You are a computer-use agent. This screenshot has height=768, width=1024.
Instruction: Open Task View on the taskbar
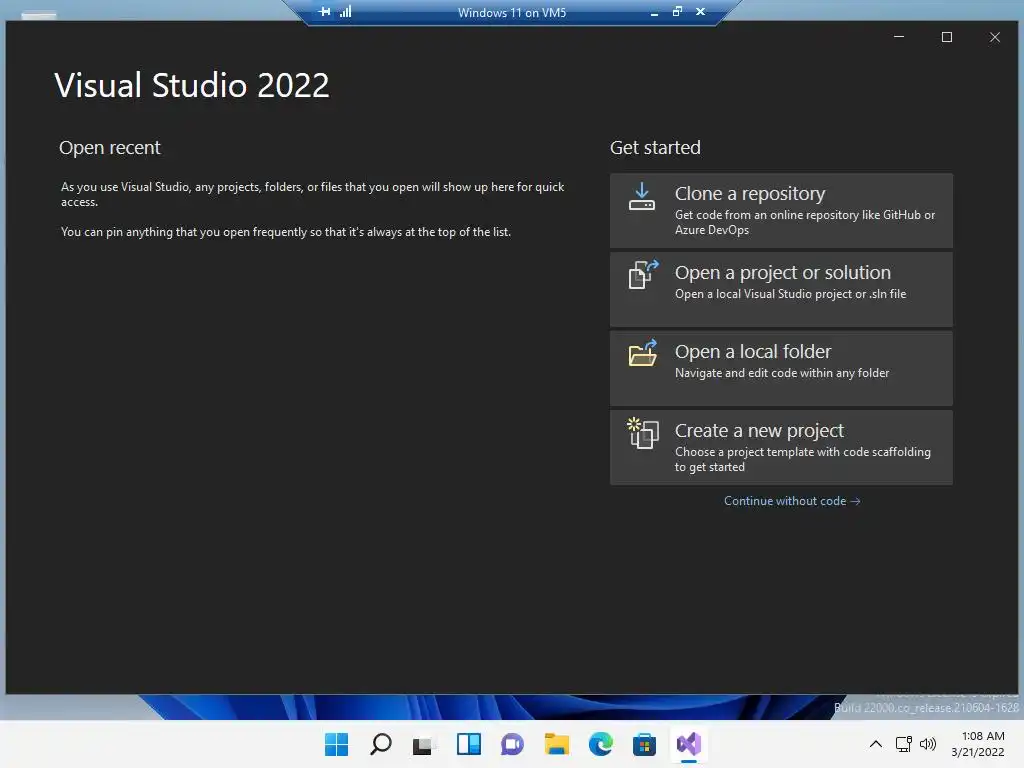click(424, 744)
